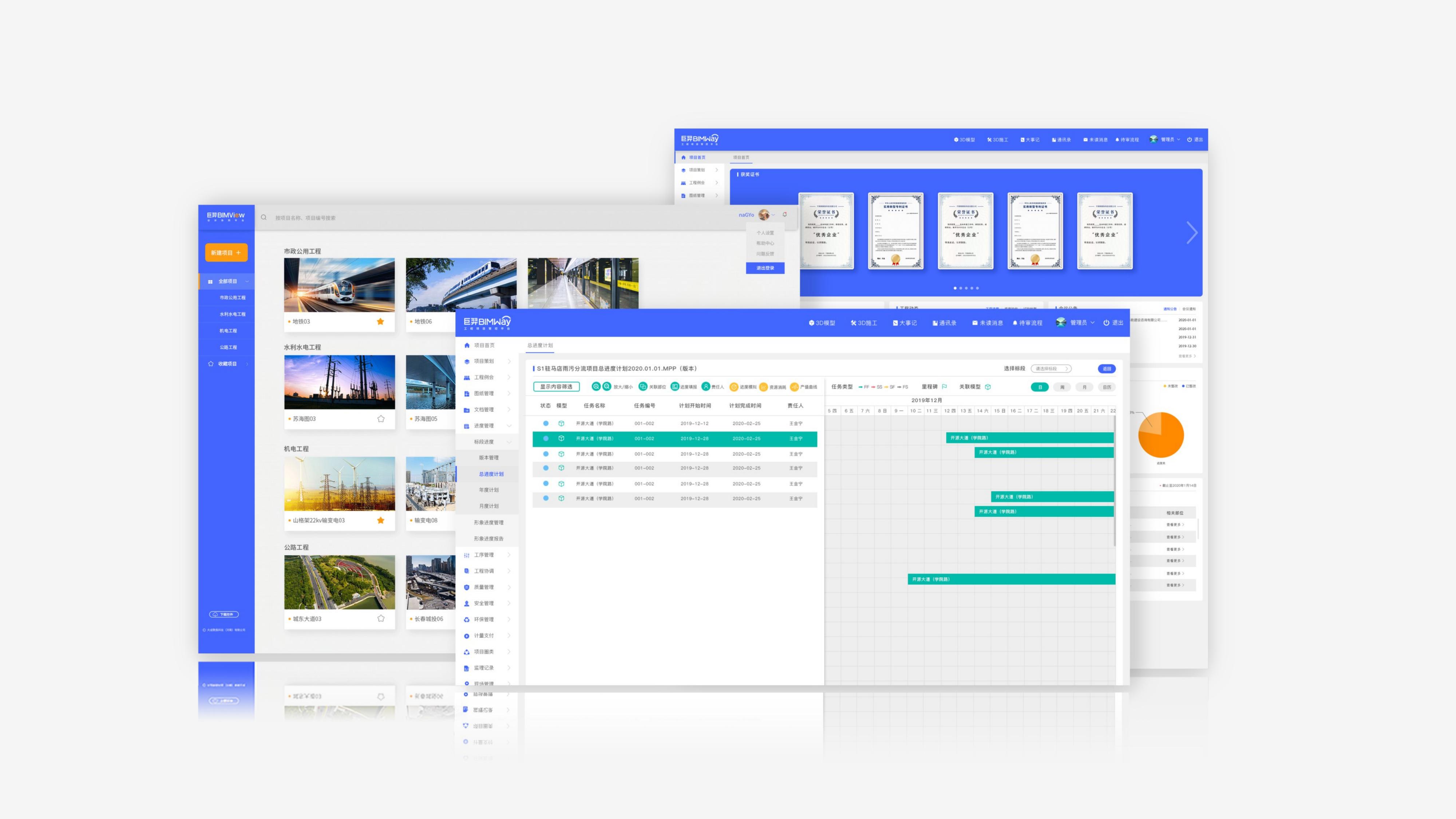Favorite 城东大道03 via its outline star
Image resolution: width=1456 pixels, height=819 pixels.
click(x=380, y=619)
